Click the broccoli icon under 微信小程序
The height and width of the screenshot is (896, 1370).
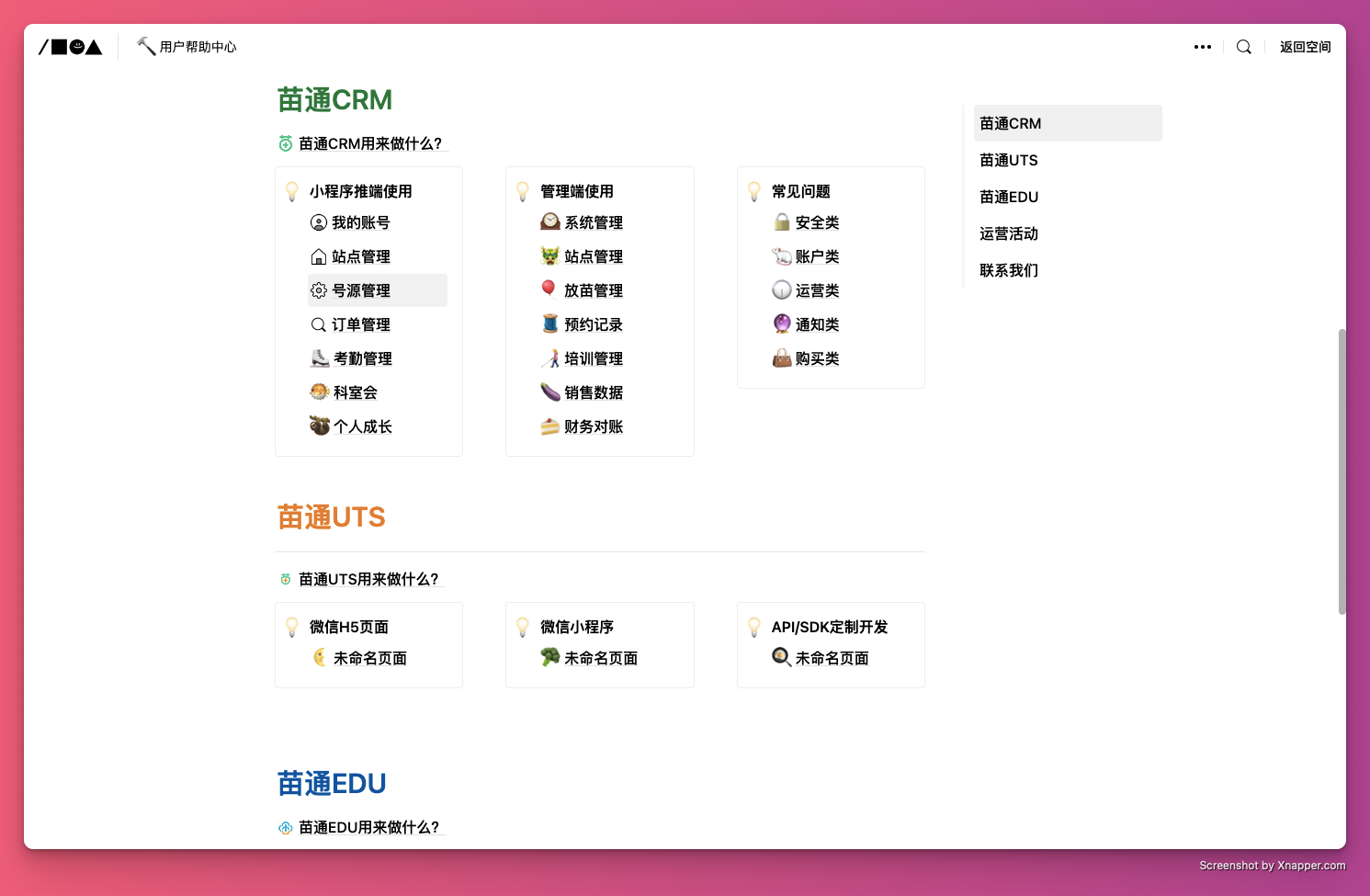[550, 657]
